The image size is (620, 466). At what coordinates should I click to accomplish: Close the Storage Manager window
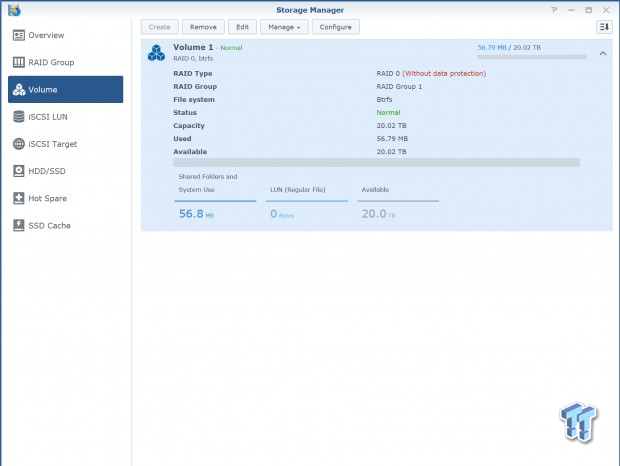click(x=606, y=10)
